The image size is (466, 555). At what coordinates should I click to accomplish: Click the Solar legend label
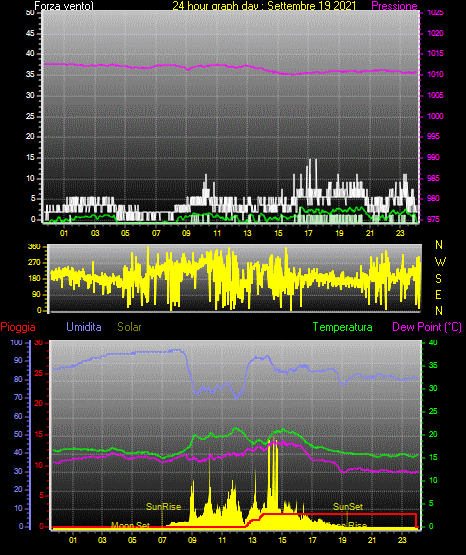(x=129, y=327)
